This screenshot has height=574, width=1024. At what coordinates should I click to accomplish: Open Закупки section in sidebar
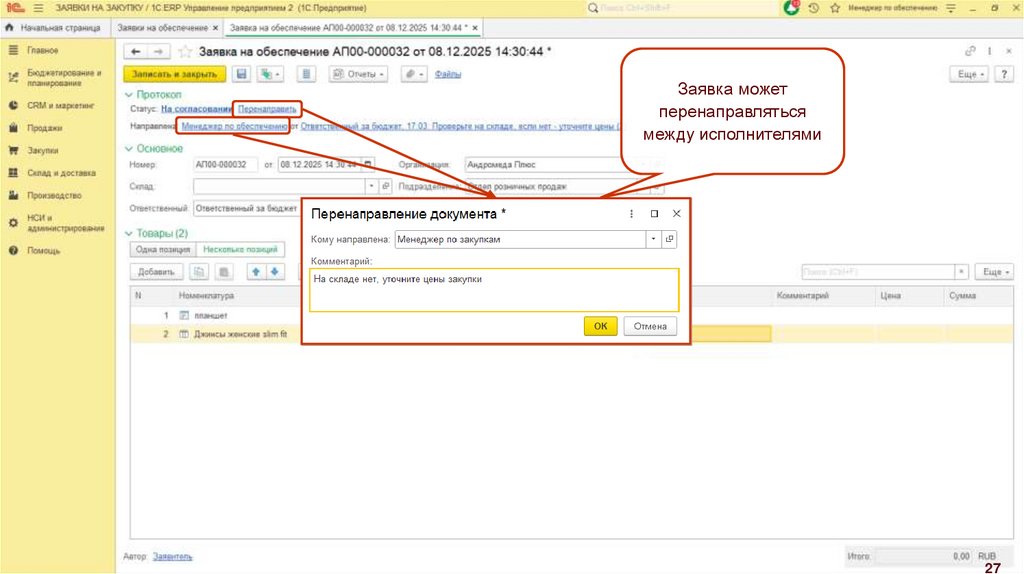[42, 150]
